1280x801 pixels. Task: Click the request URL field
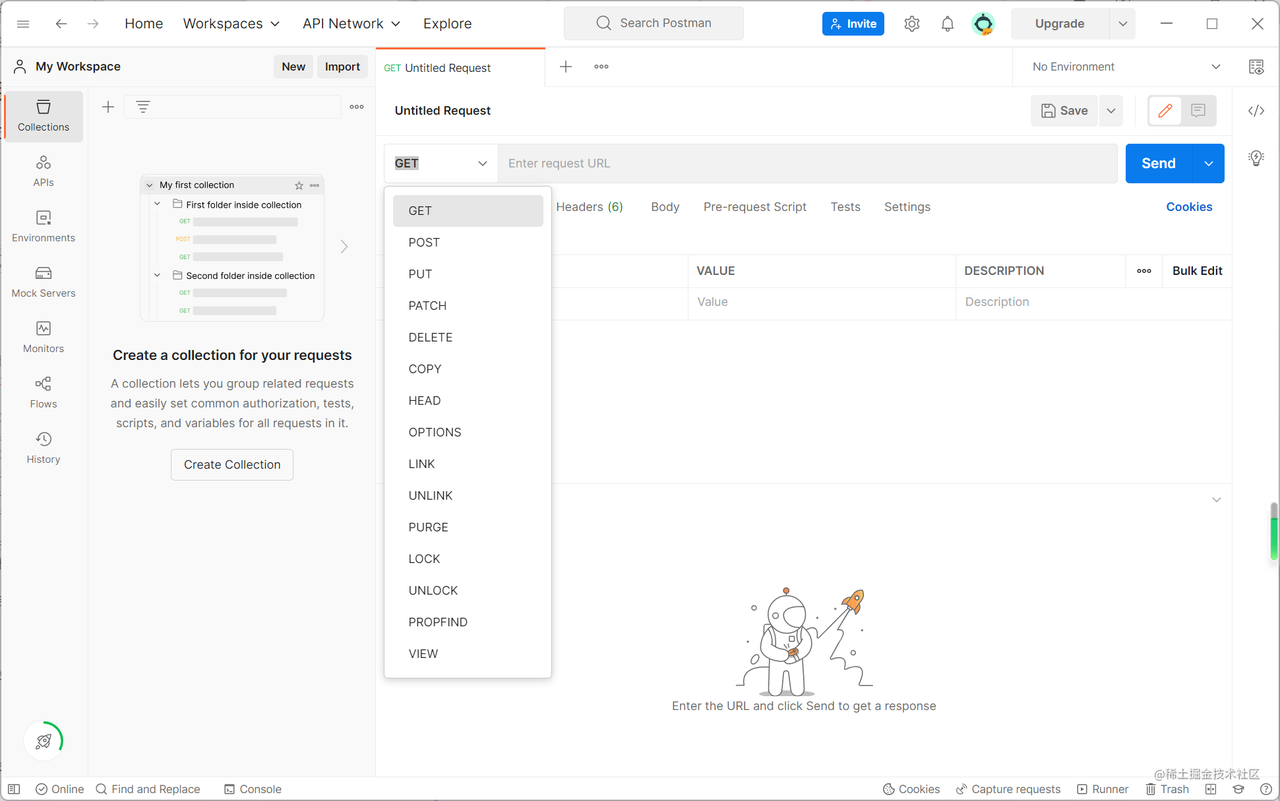click(x=808, y=164)
